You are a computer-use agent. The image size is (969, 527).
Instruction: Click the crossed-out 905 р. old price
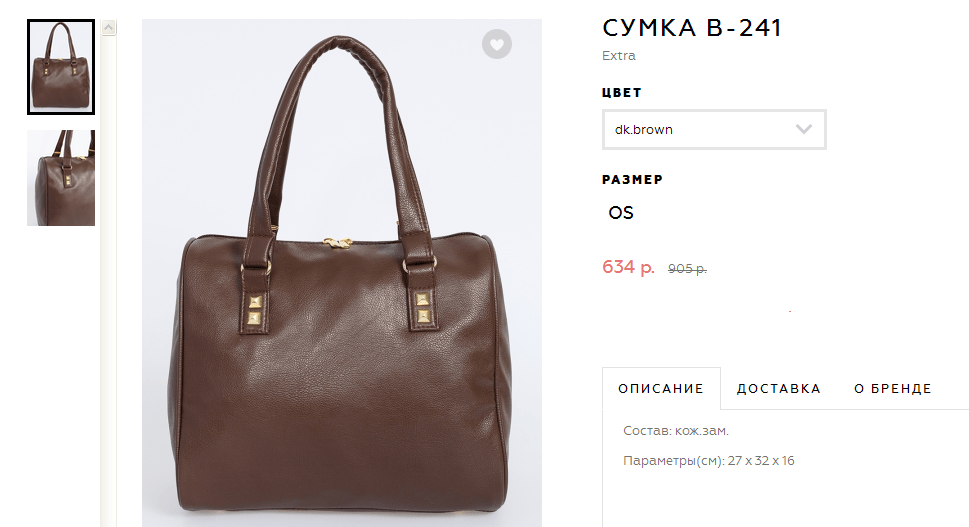click(687, 269)
